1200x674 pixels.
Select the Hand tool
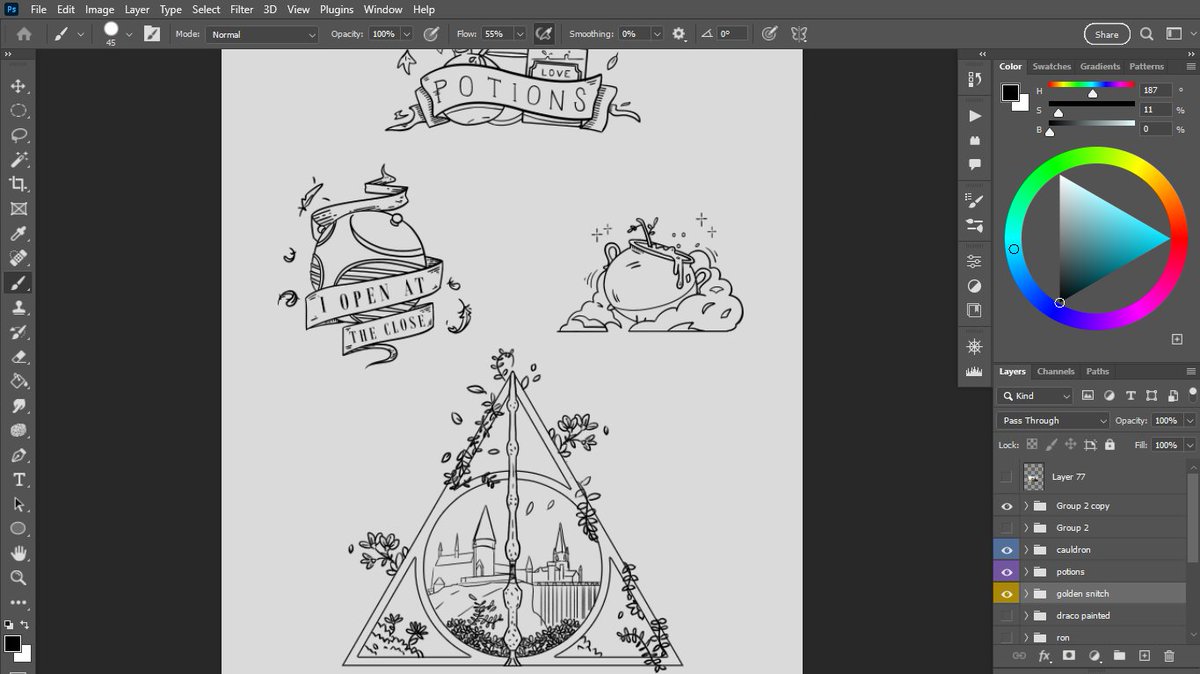pos(18,553)
